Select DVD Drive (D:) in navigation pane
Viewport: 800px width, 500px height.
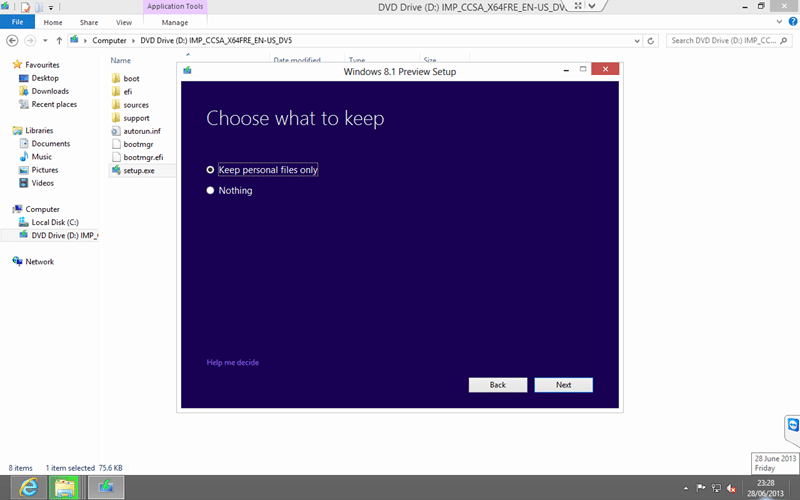[64, 235]
